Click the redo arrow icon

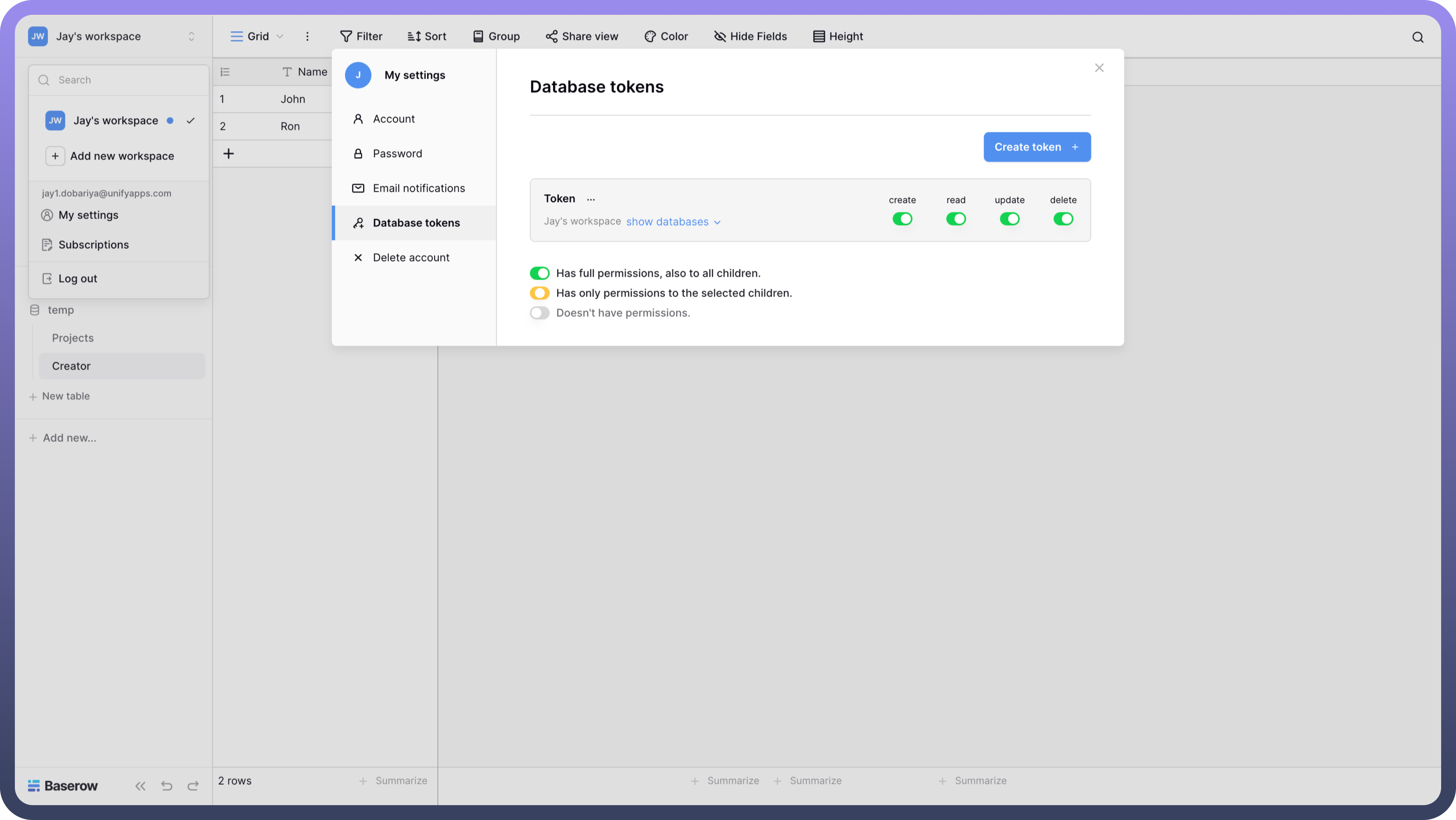pos(193,785)
